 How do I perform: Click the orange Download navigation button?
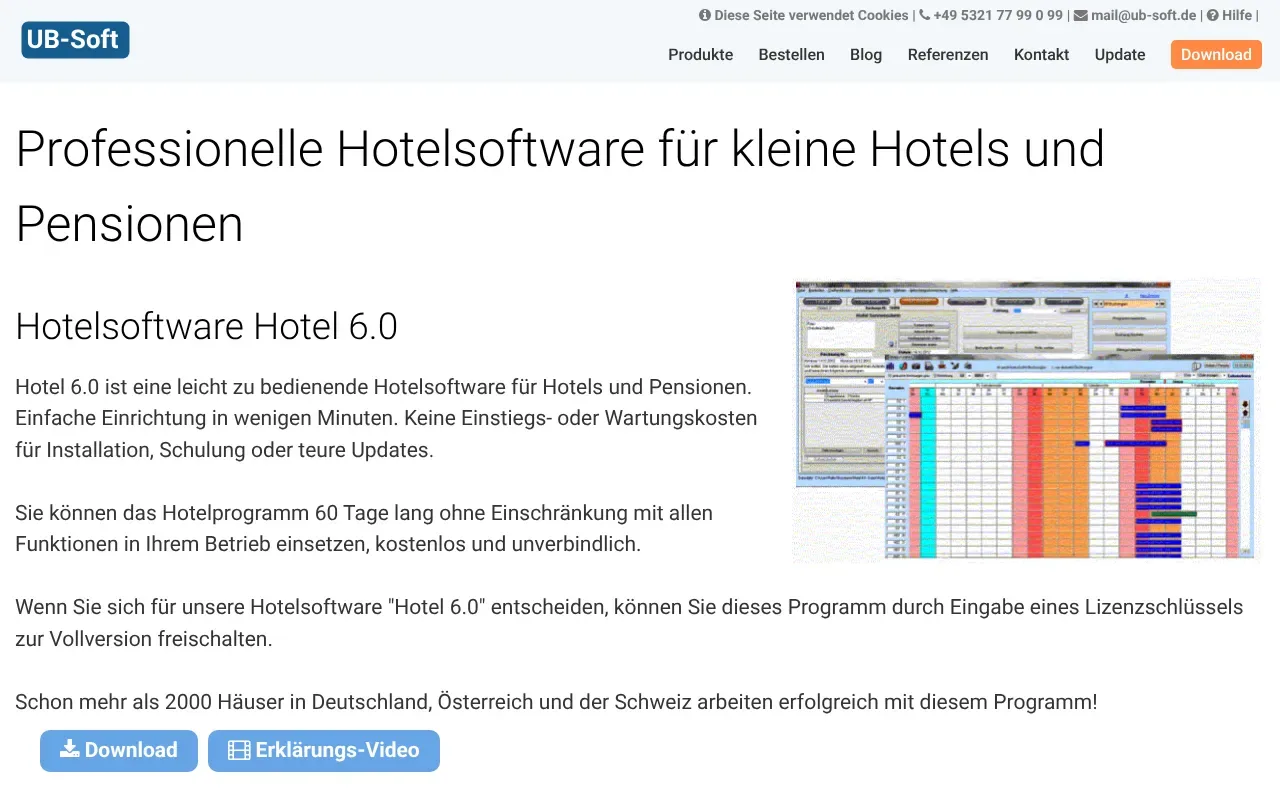pos(1215,55)
